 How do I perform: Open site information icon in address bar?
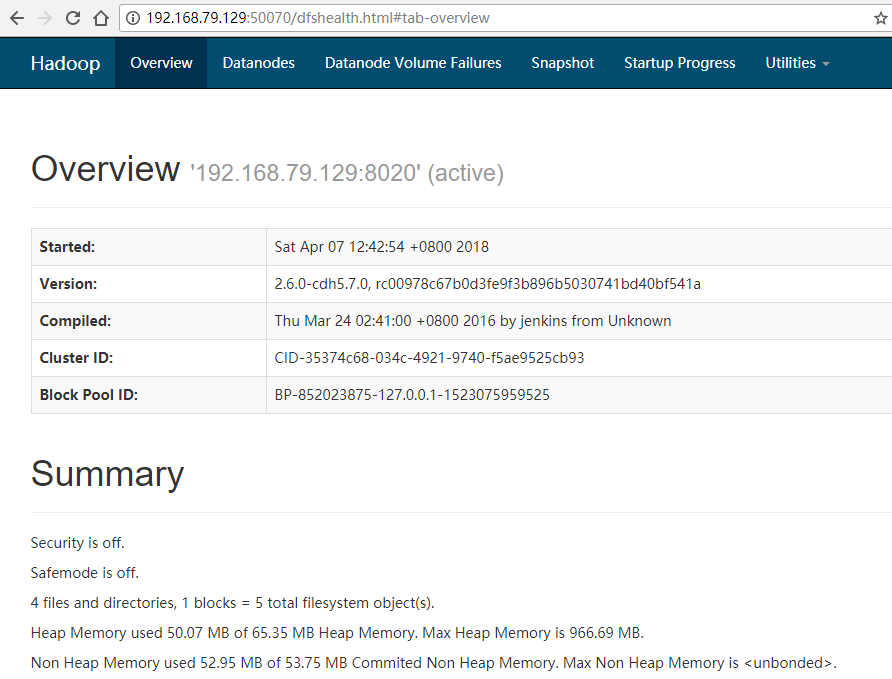click(x=133, y=18)
